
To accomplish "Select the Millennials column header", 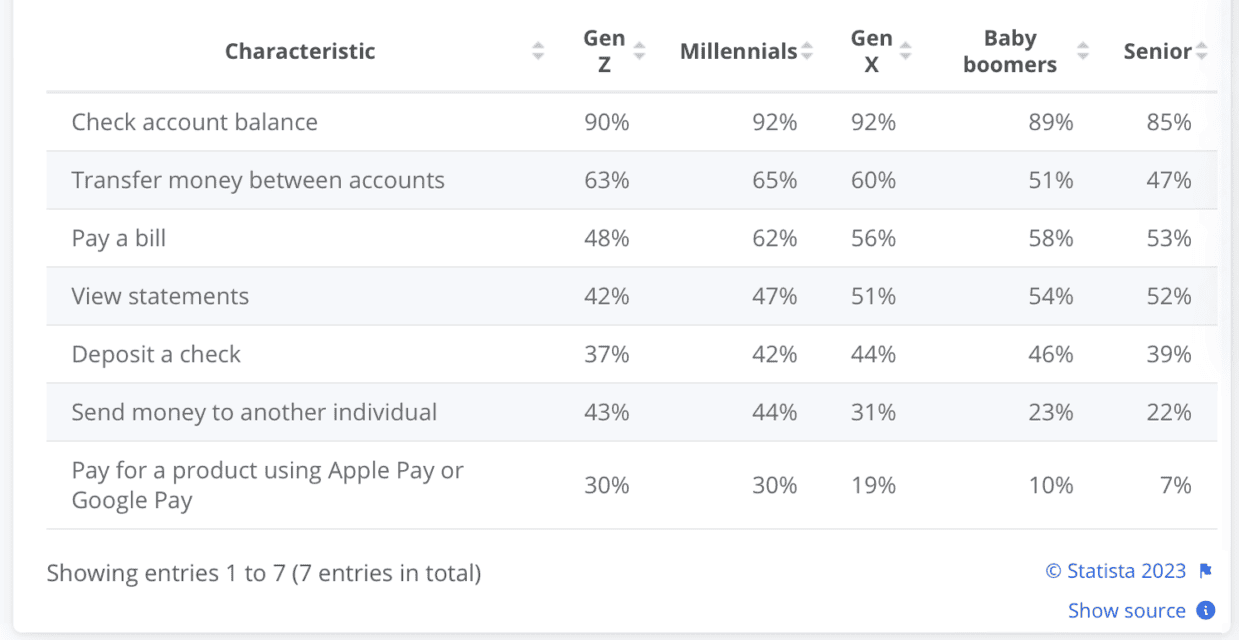I will coord(740,51).
